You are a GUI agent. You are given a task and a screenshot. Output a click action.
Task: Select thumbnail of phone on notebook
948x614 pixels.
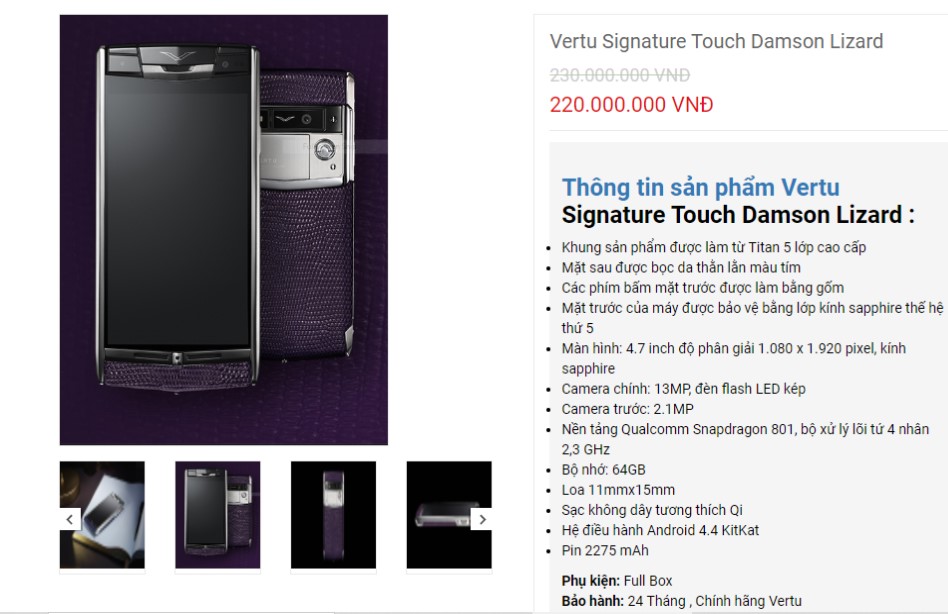click(x=102, y=515)
